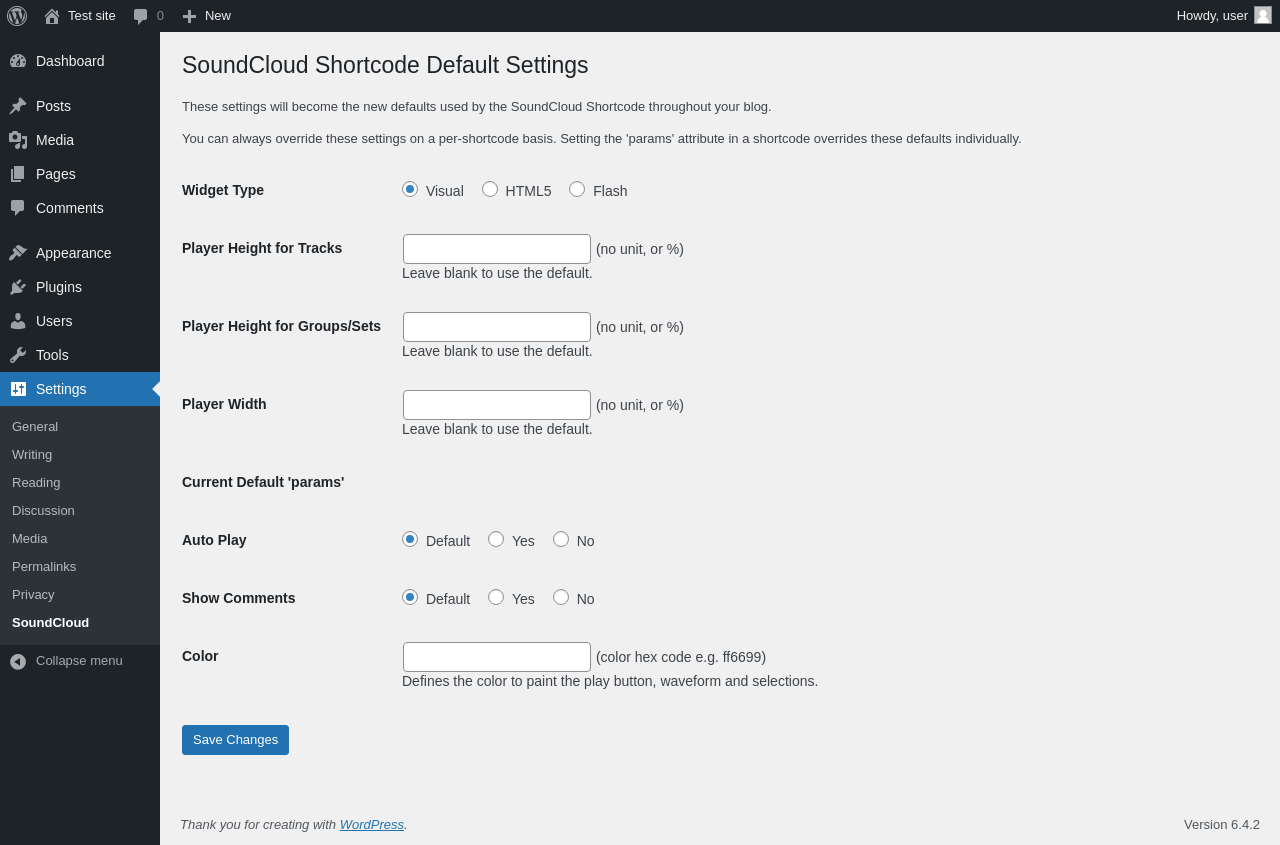Click the Comments speech bubble sidebar icon
The image size is (1280, 845).
[x=18, y=208]
